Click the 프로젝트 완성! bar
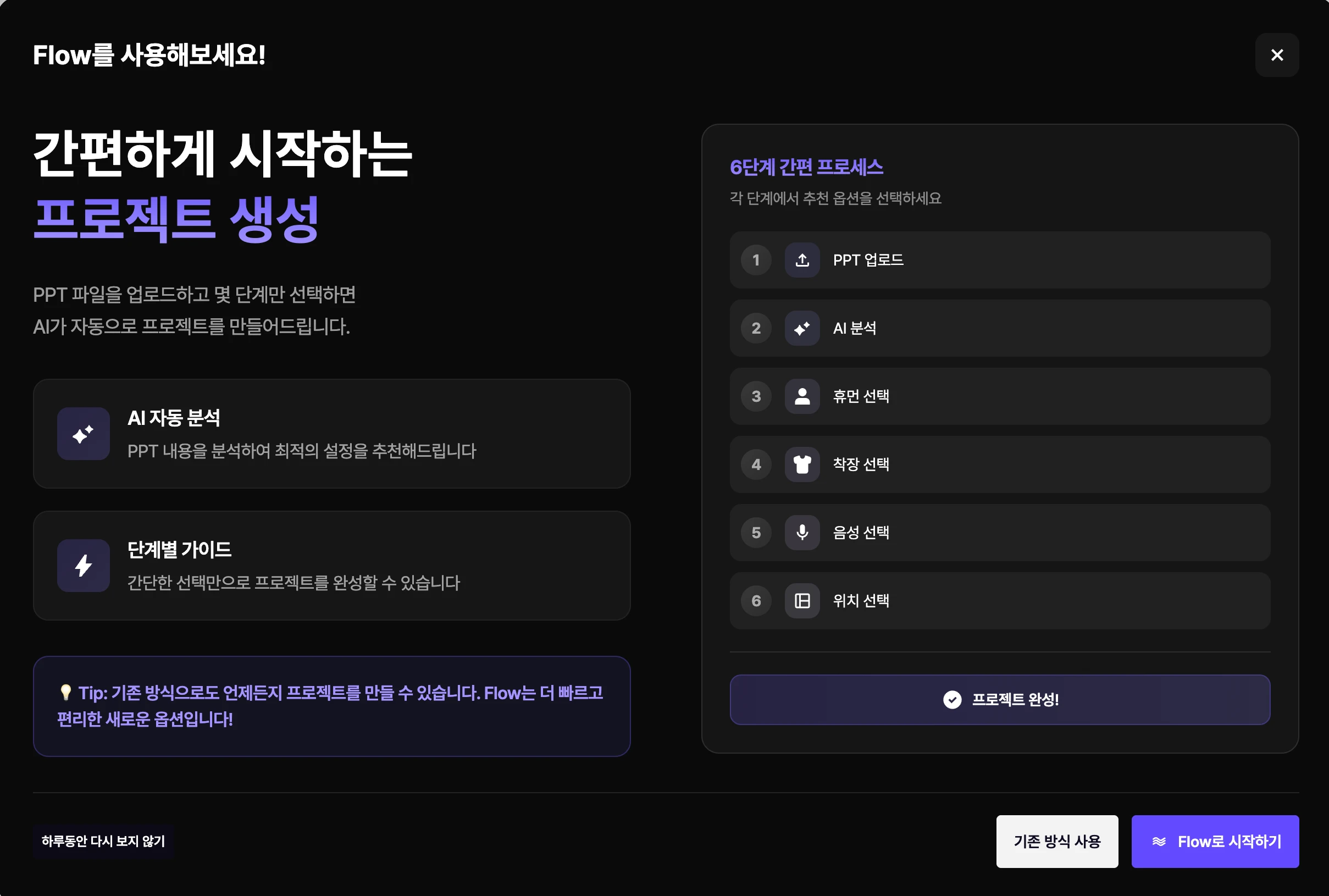This screenshot has height=896, width=1329. (x=1000, y=699)
